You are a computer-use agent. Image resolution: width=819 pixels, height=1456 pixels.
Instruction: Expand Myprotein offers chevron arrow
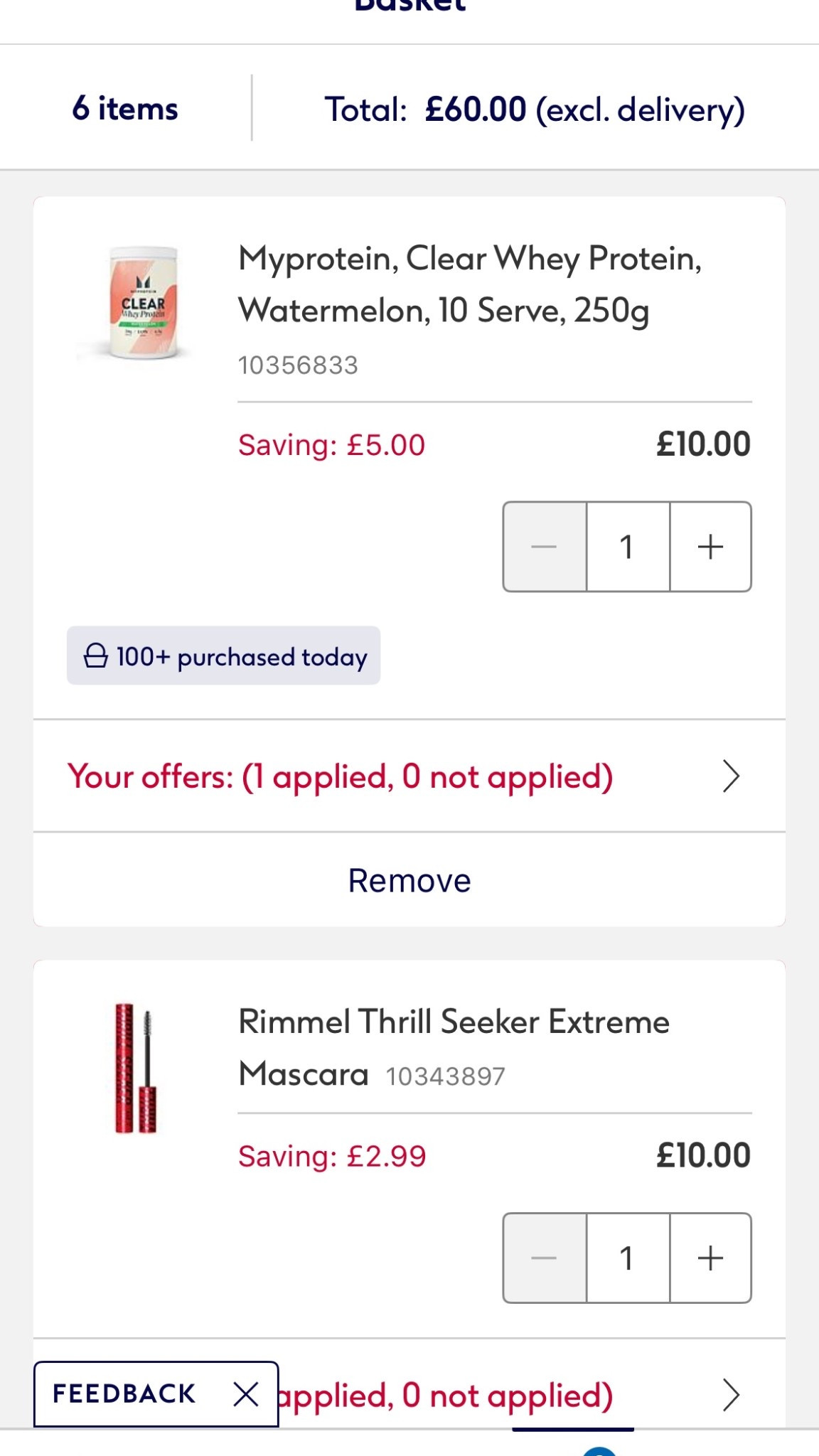pos(731,776)
